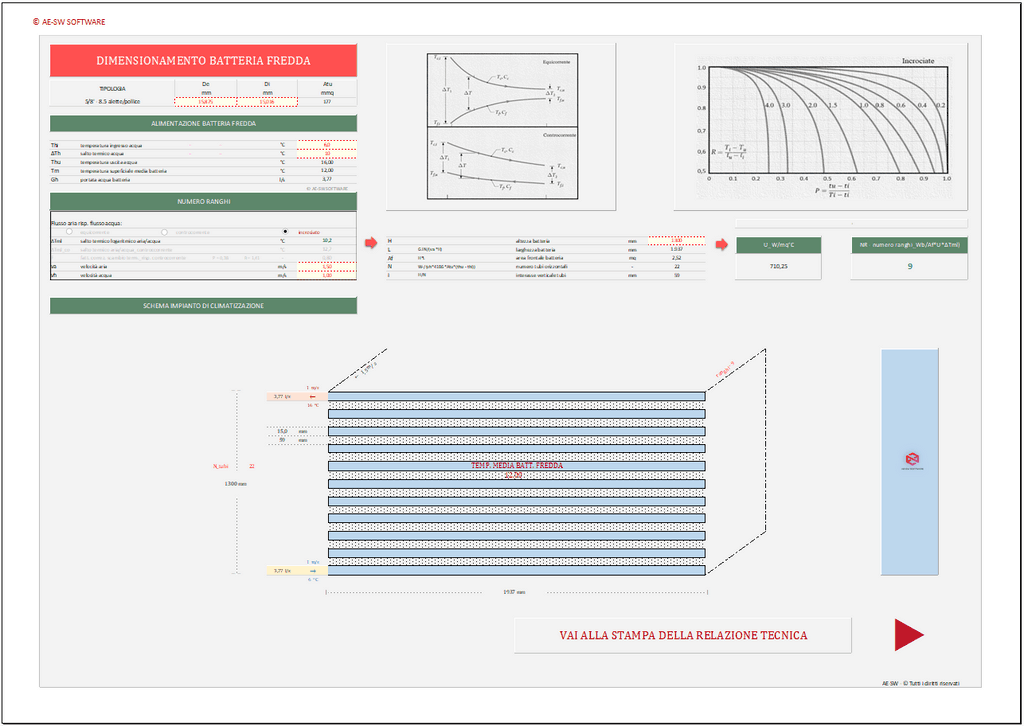Click the NUMERO RANGHI section header

[x=203, y=201]
